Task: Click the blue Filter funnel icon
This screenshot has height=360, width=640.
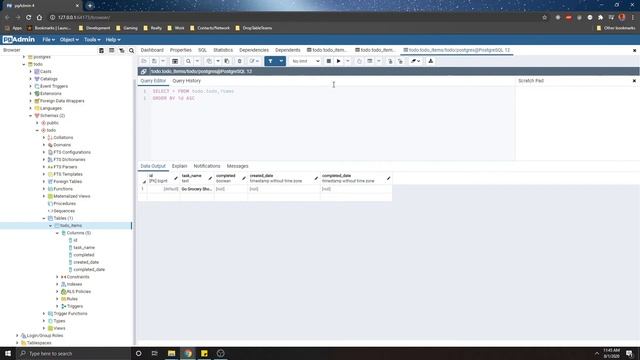Action: [270, 61]
